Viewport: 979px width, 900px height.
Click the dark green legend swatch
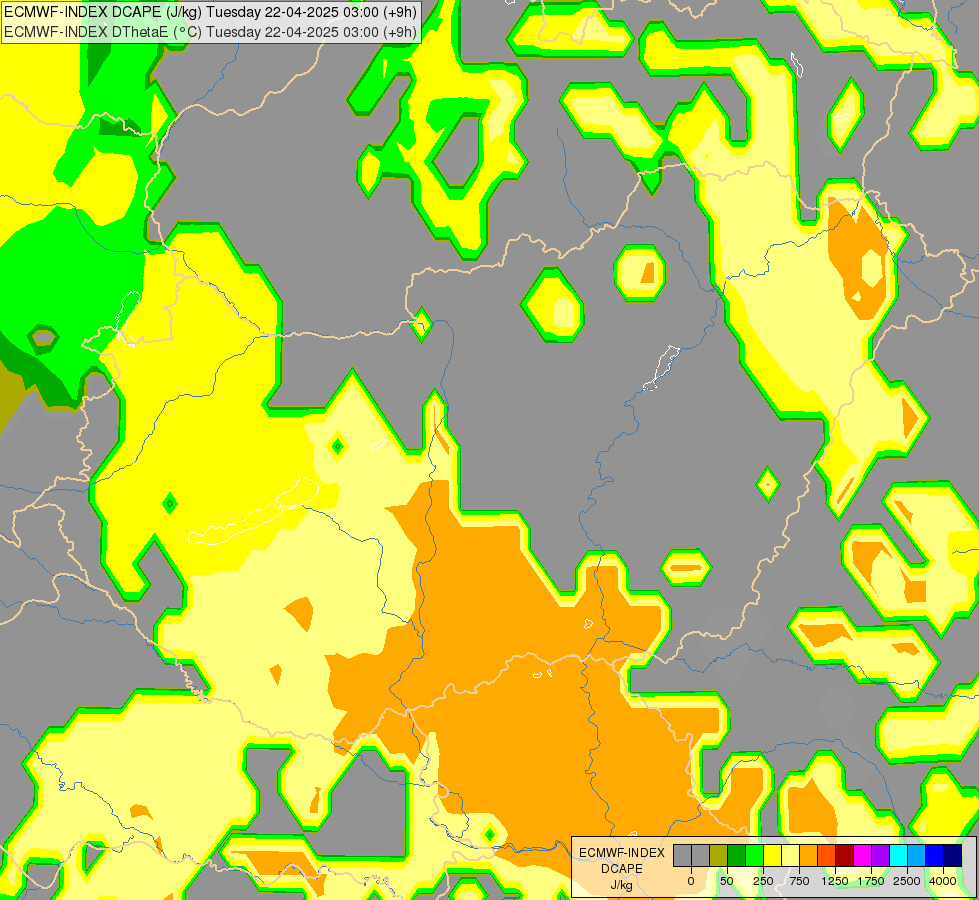[x=737, y=856]
